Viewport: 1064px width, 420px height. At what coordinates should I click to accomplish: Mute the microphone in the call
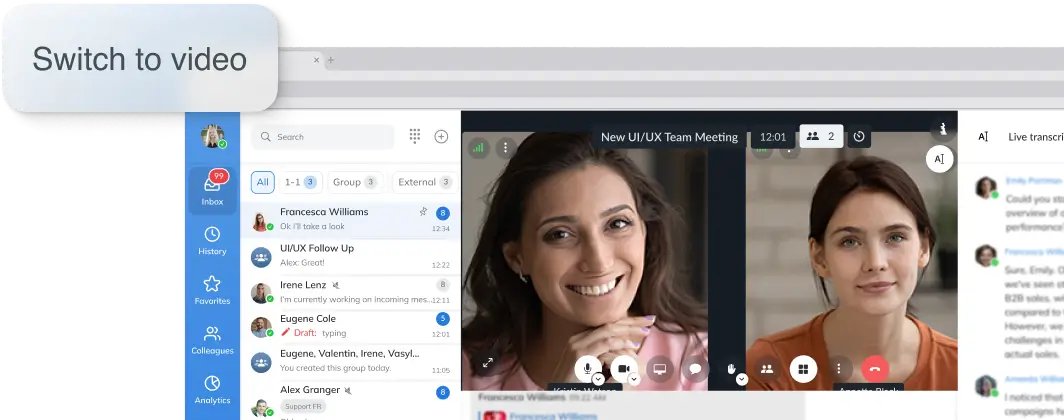coord(587,368)
